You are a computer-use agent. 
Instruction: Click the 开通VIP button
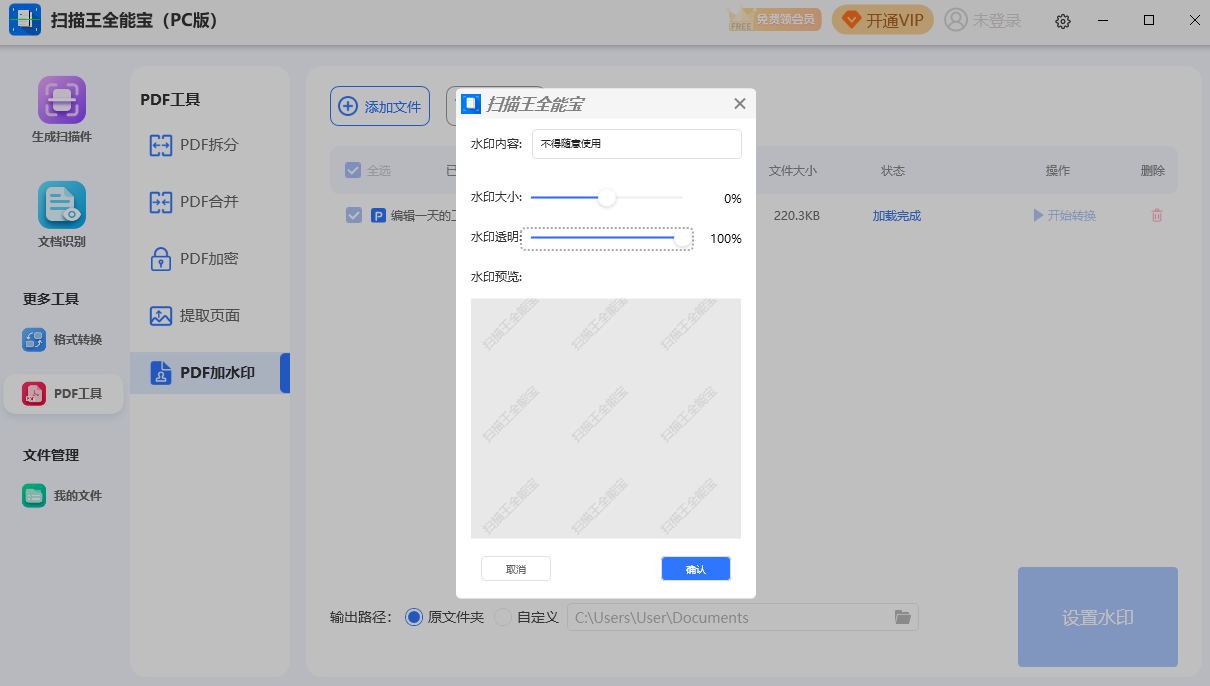click(883, 20)
